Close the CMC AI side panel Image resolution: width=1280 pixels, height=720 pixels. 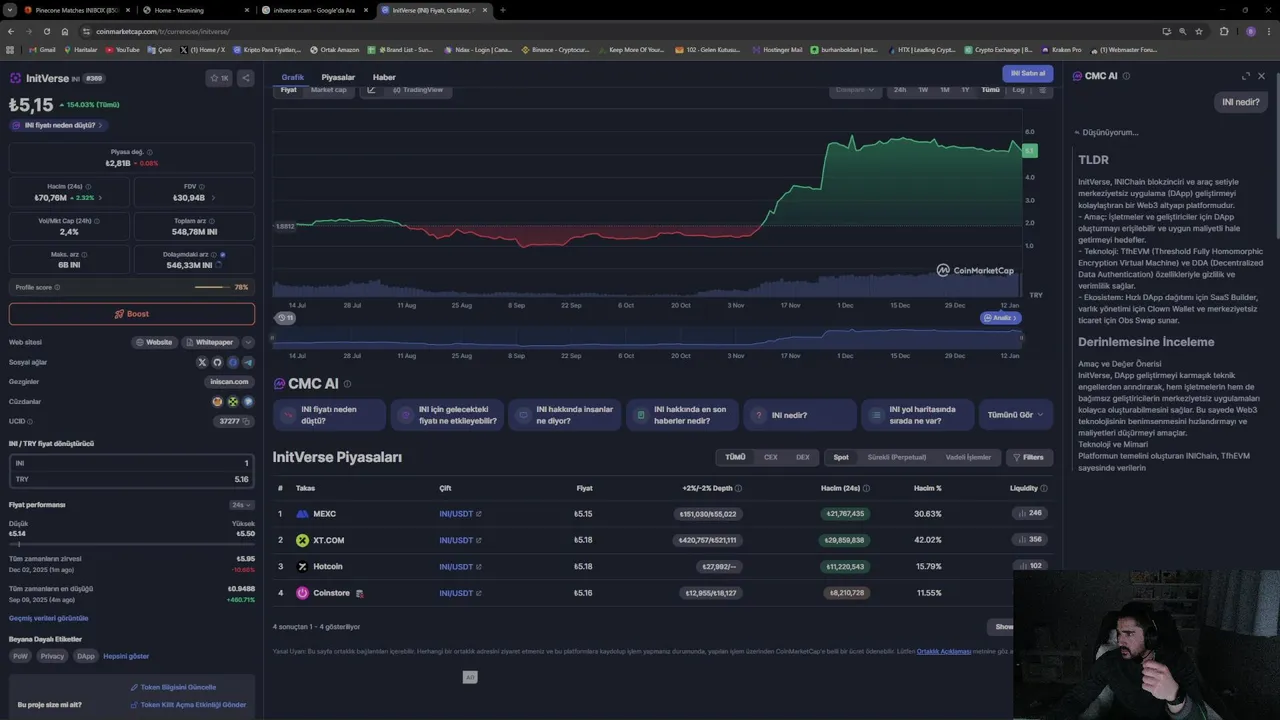(x=1261, y=76)
